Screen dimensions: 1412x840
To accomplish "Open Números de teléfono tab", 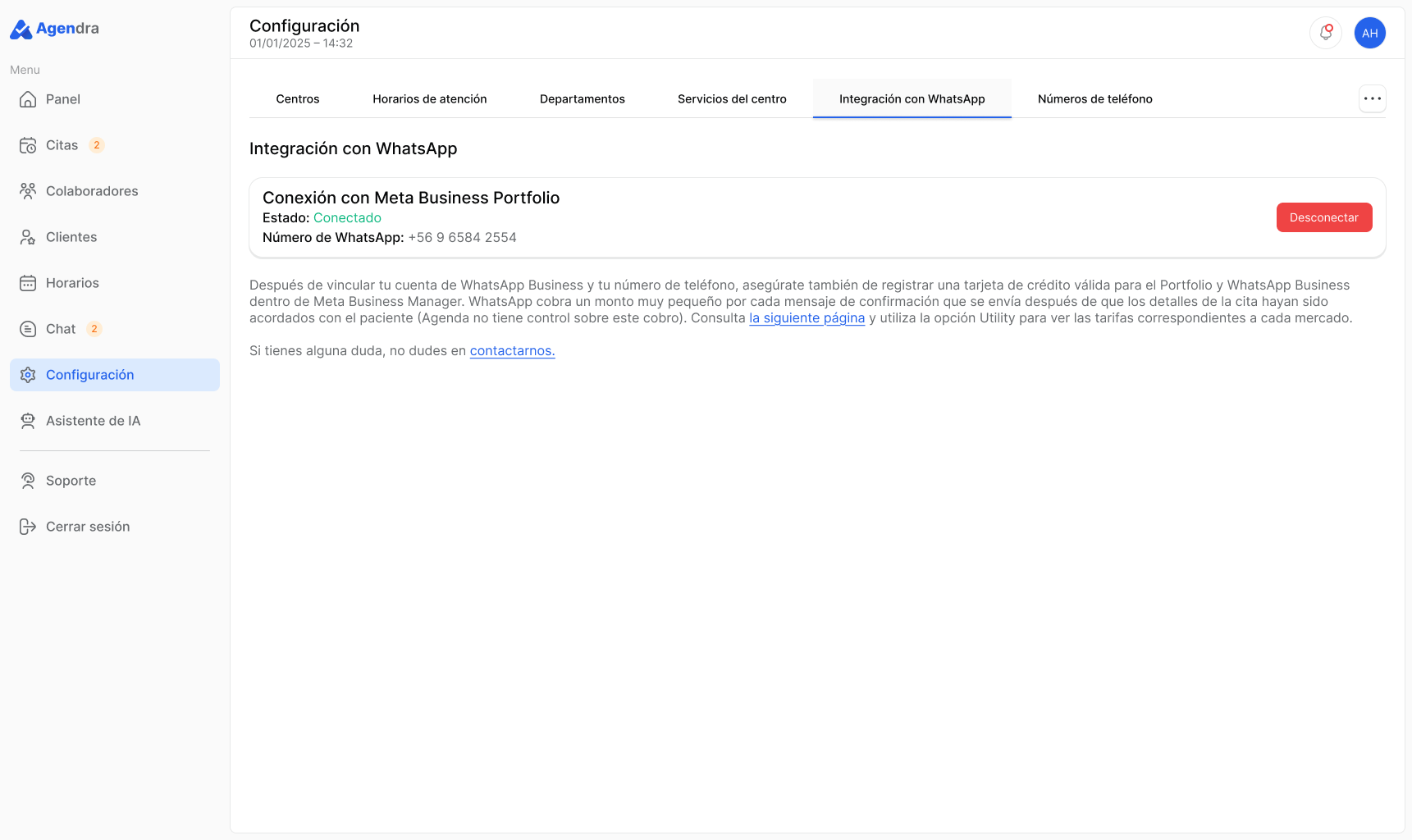I will tap(1095, 98).
